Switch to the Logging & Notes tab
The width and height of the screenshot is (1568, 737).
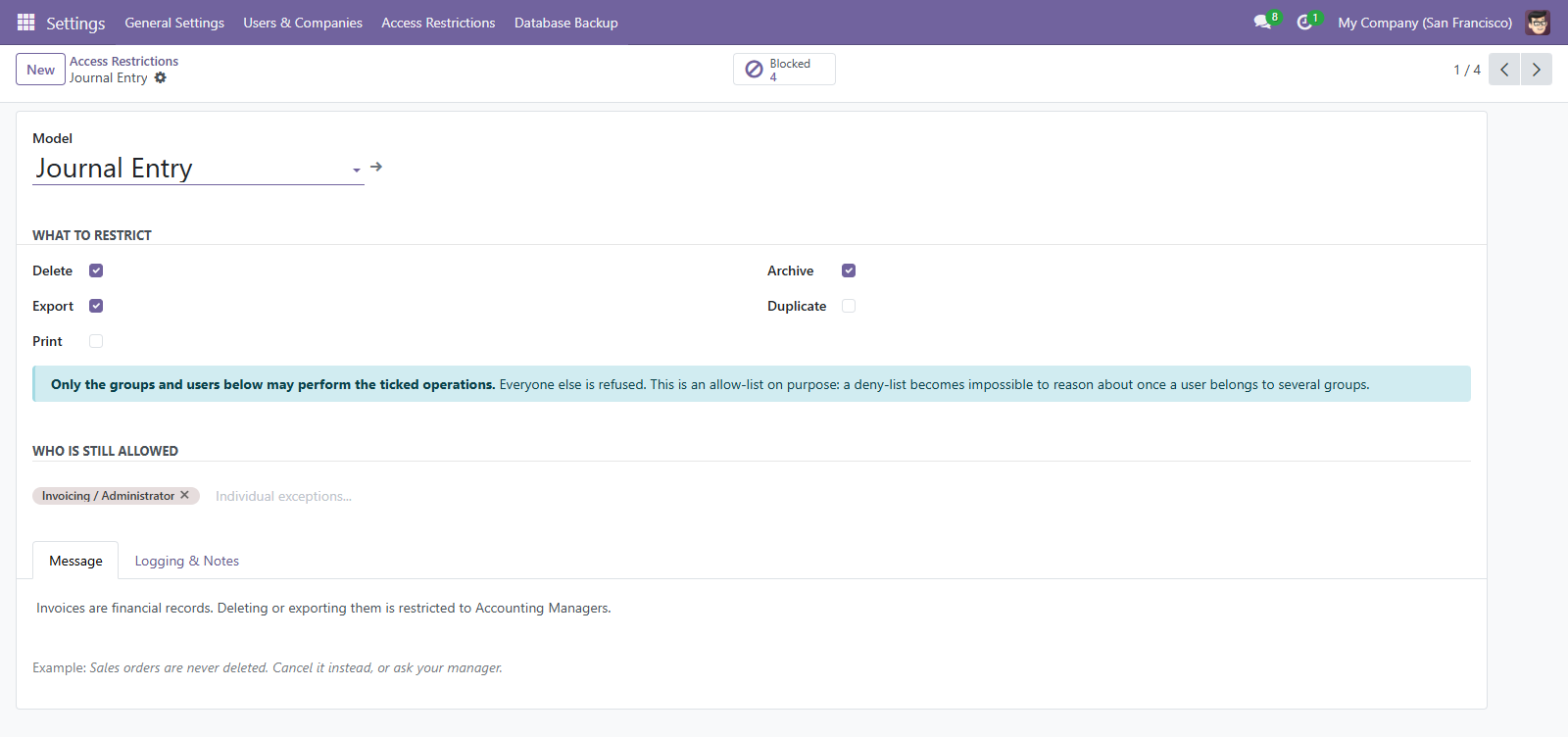187,561
